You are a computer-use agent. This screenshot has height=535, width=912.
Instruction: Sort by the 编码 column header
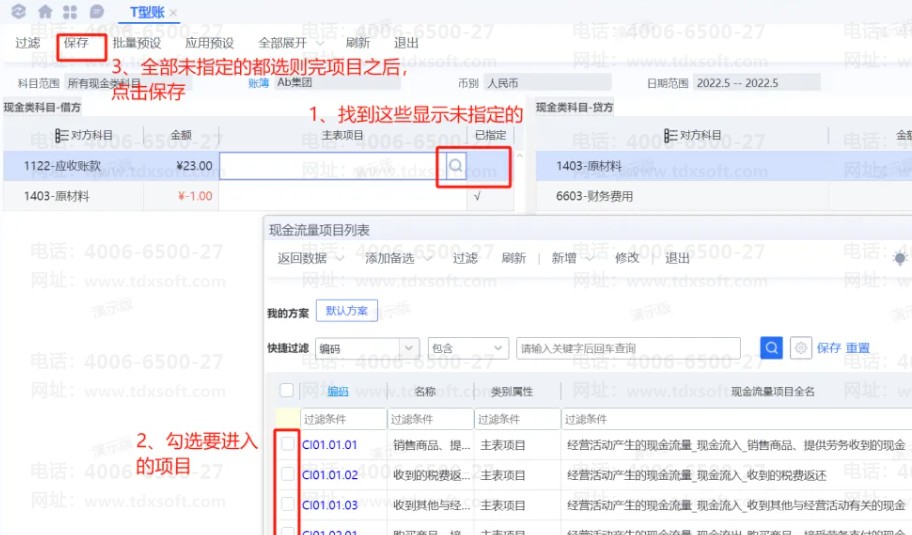[337, 391]
